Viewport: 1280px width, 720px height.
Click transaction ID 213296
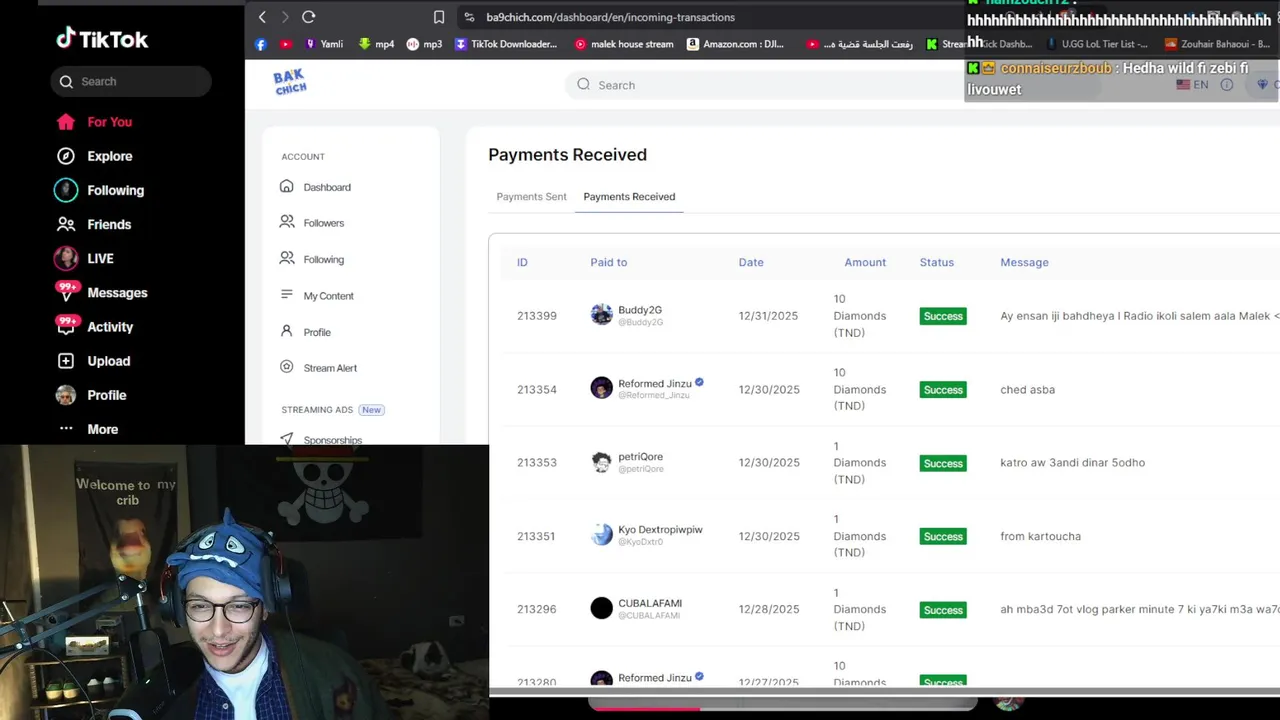pos(536,609)
